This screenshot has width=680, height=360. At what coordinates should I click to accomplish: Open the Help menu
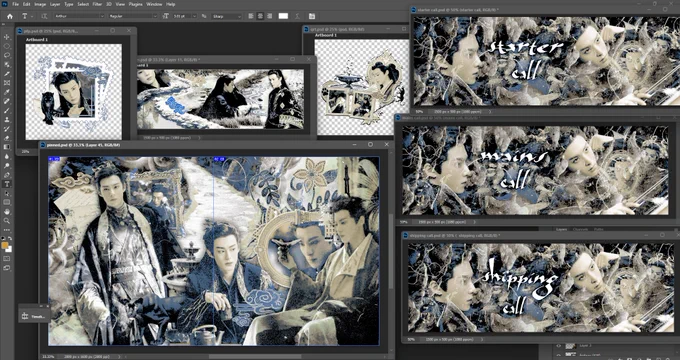170,4
